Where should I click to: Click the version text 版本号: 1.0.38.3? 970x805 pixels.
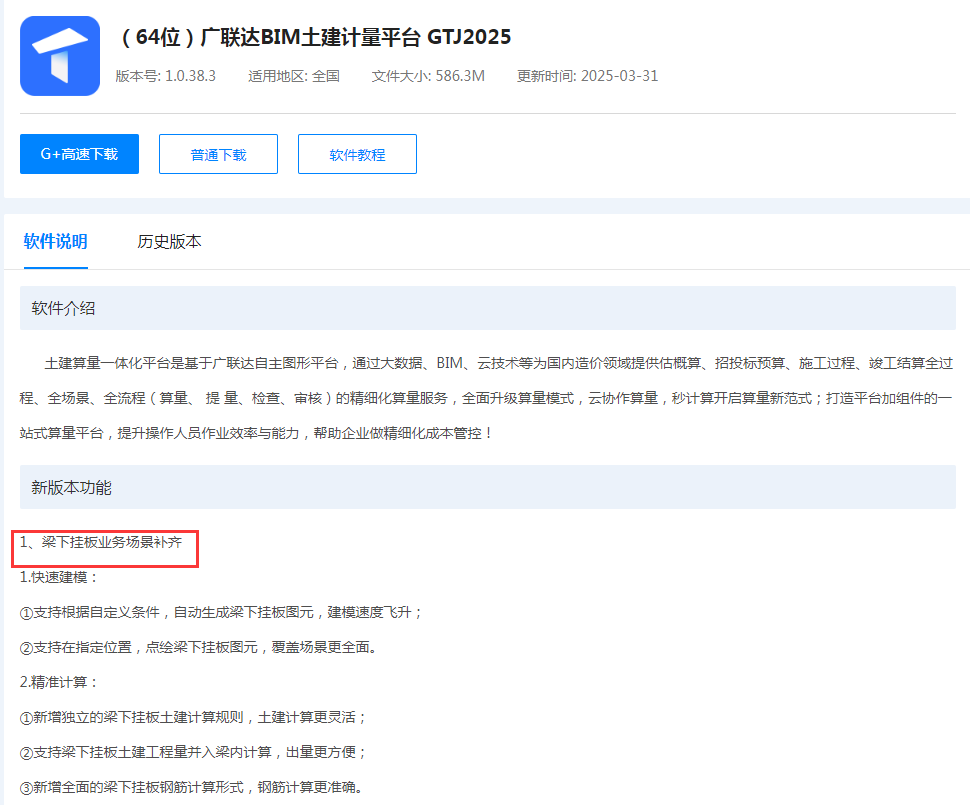click(166, 76)
